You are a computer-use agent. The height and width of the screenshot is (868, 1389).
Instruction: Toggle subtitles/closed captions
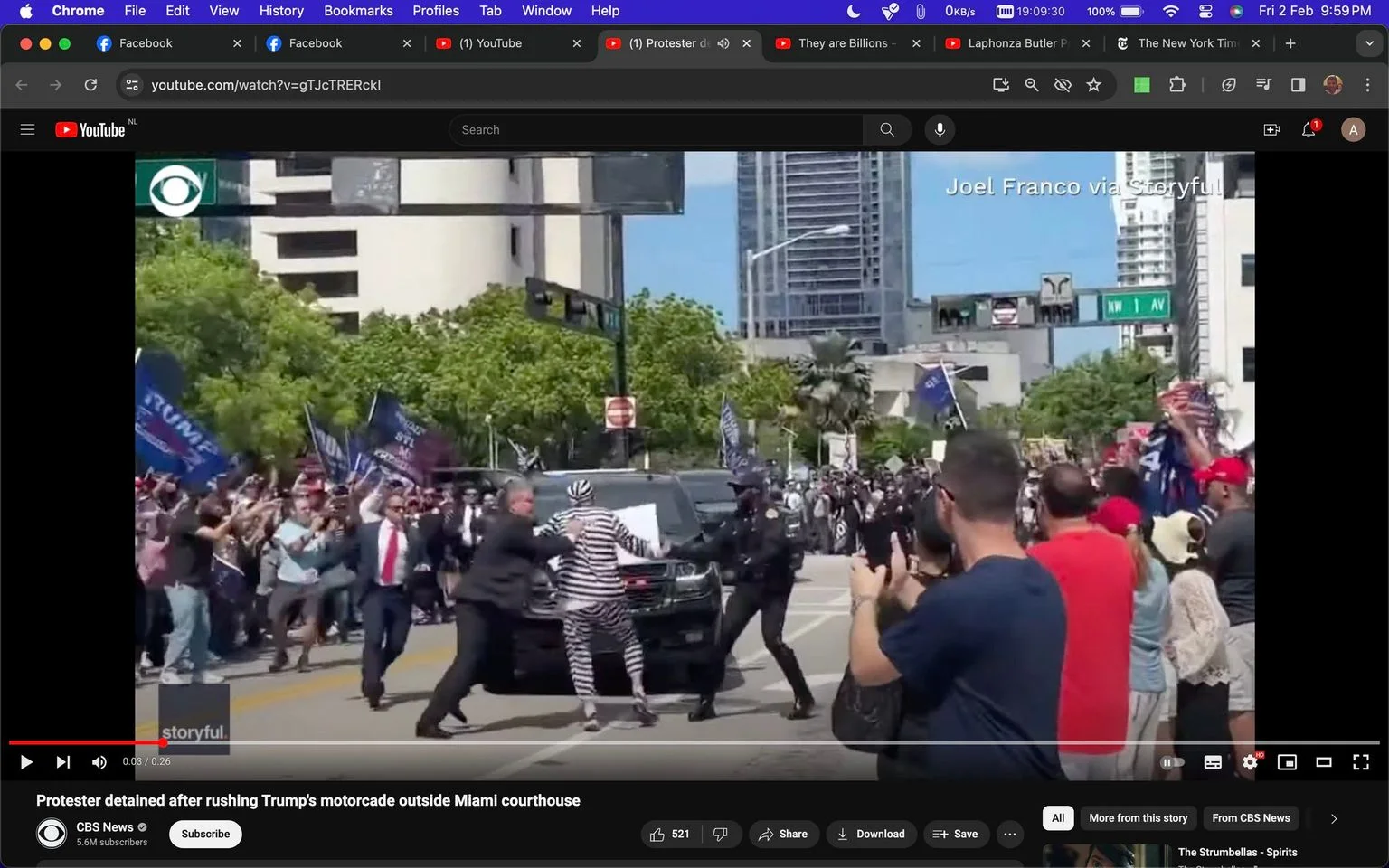tap(1213, 762)
